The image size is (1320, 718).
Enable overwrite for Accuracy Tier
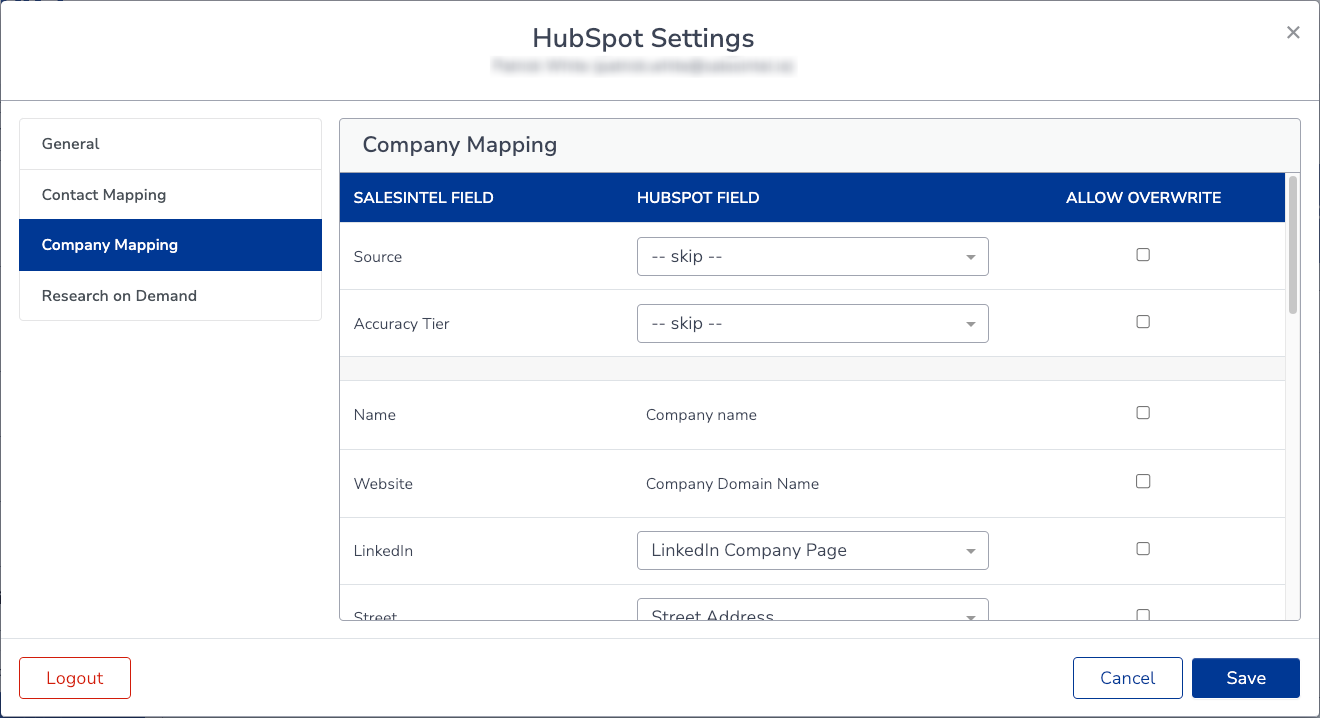point(1143,321)
